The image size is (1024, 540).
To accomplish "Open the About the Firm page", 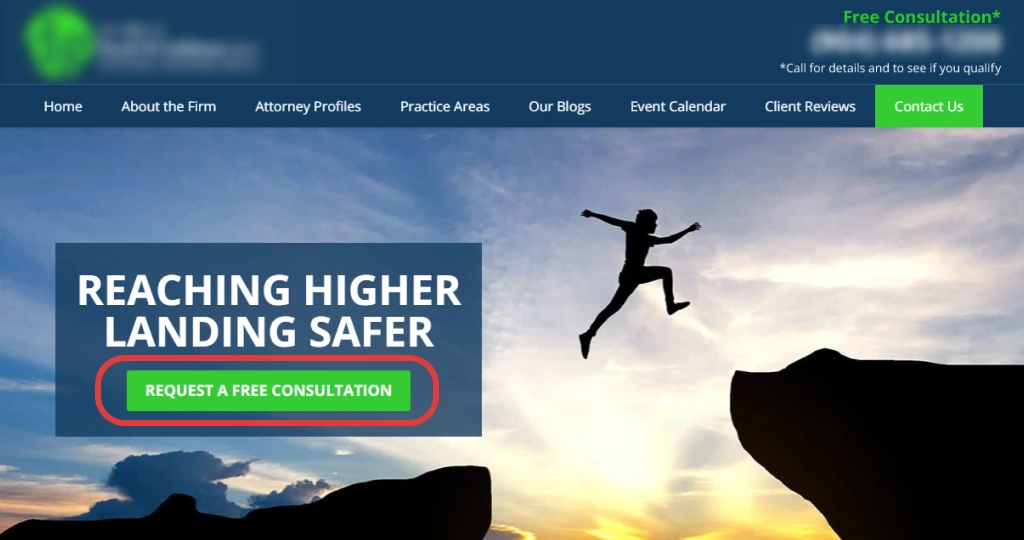I will [x=168, y=106].
